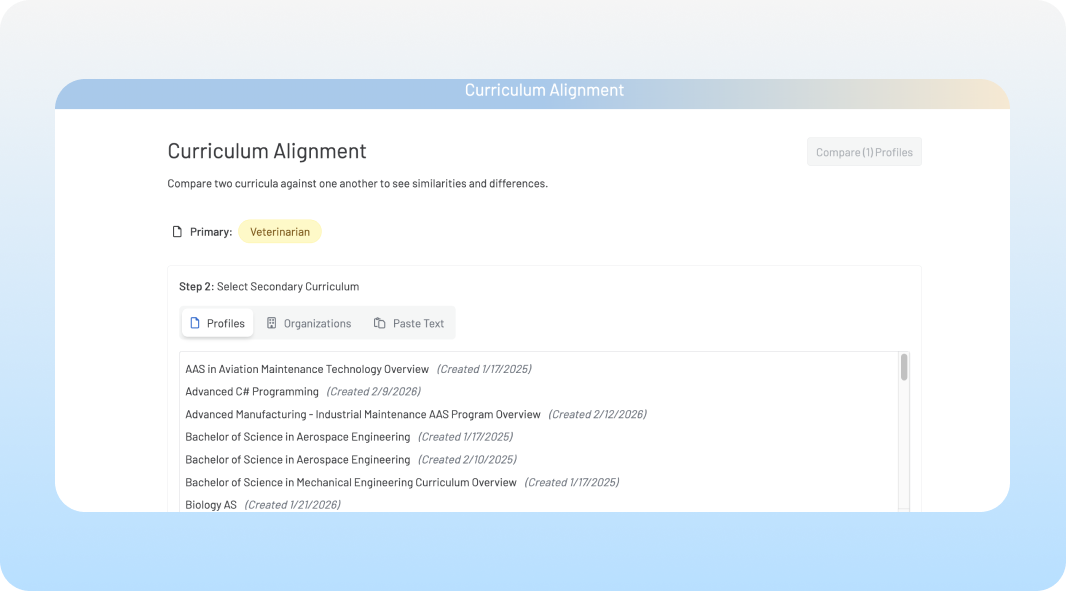This screenshot has height=591, width=1066.
Task: Select AAS in Aviation Maintenance Technology Overview
Action: pos(307,369)
